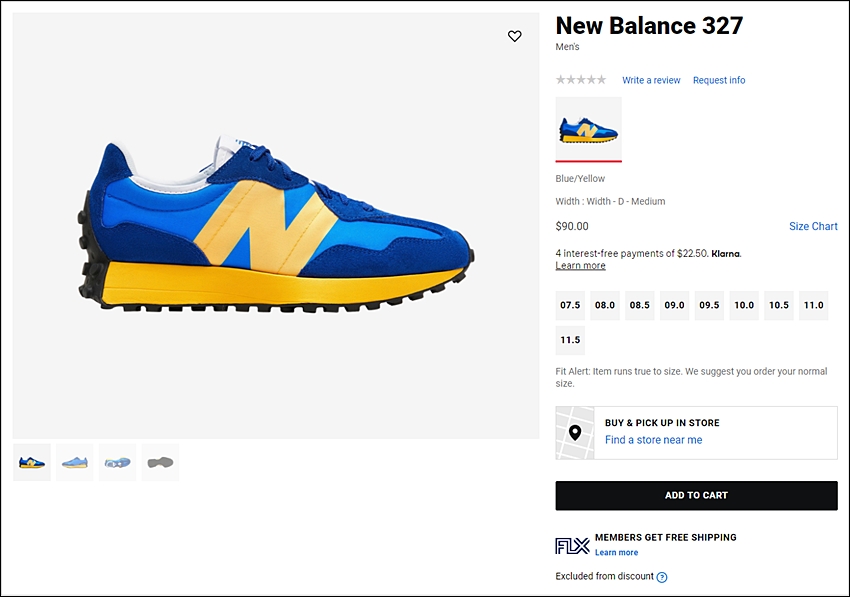This screenshot has height=597, width=850.
Task: Click the FLX members logo
Action: pos(572,546)
